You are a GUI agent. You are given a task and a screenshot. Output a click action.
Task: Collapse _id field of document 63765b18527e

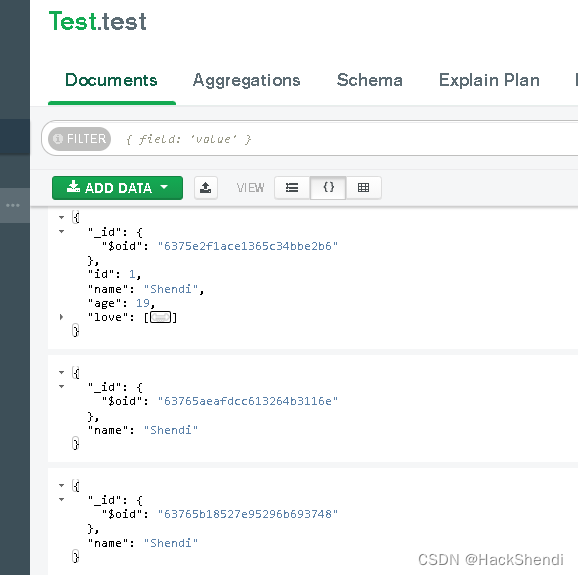point(62,499)
